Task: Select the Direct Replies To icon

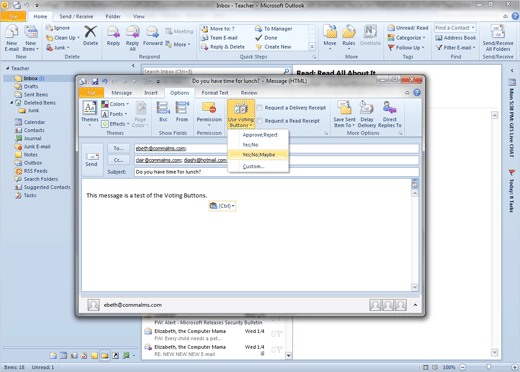Action: point(390,114)
